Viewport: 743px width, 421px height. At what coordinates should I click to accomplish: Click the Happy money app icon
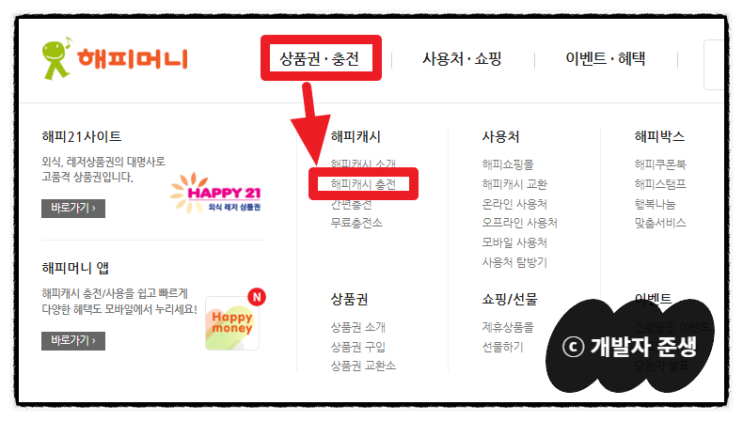tap(232, 323)
